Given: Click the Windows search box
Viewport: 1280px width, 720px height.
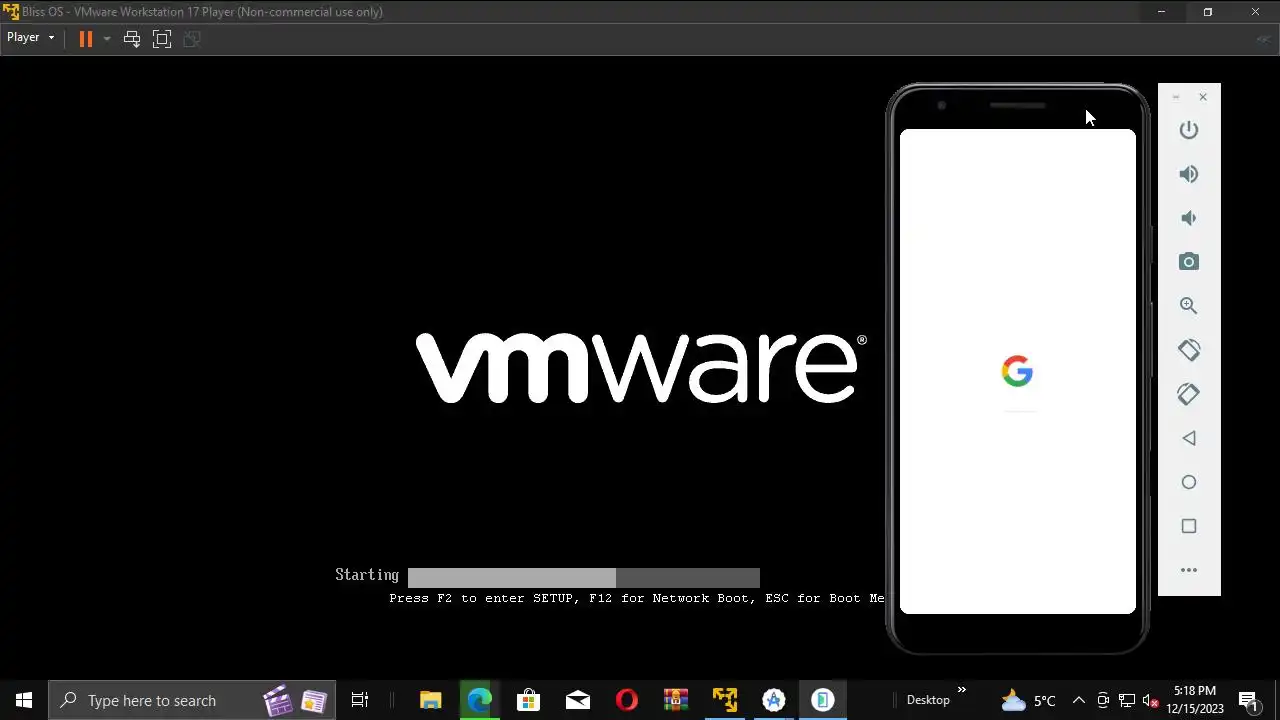Looking at the screenshot, I should click(x=190, y=700).
